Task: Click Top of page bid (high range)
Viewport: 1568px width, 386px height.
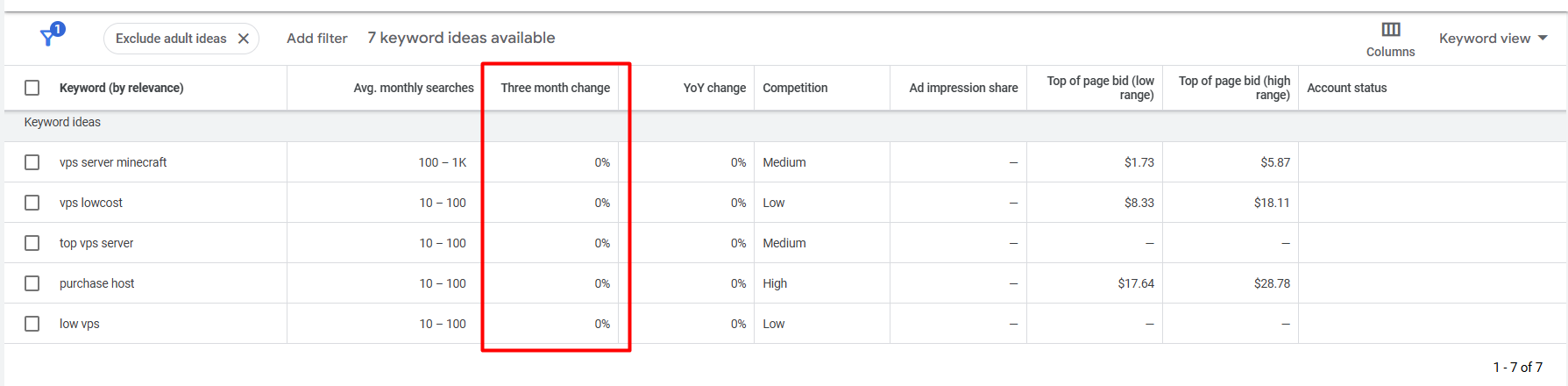Action: 1233,88
